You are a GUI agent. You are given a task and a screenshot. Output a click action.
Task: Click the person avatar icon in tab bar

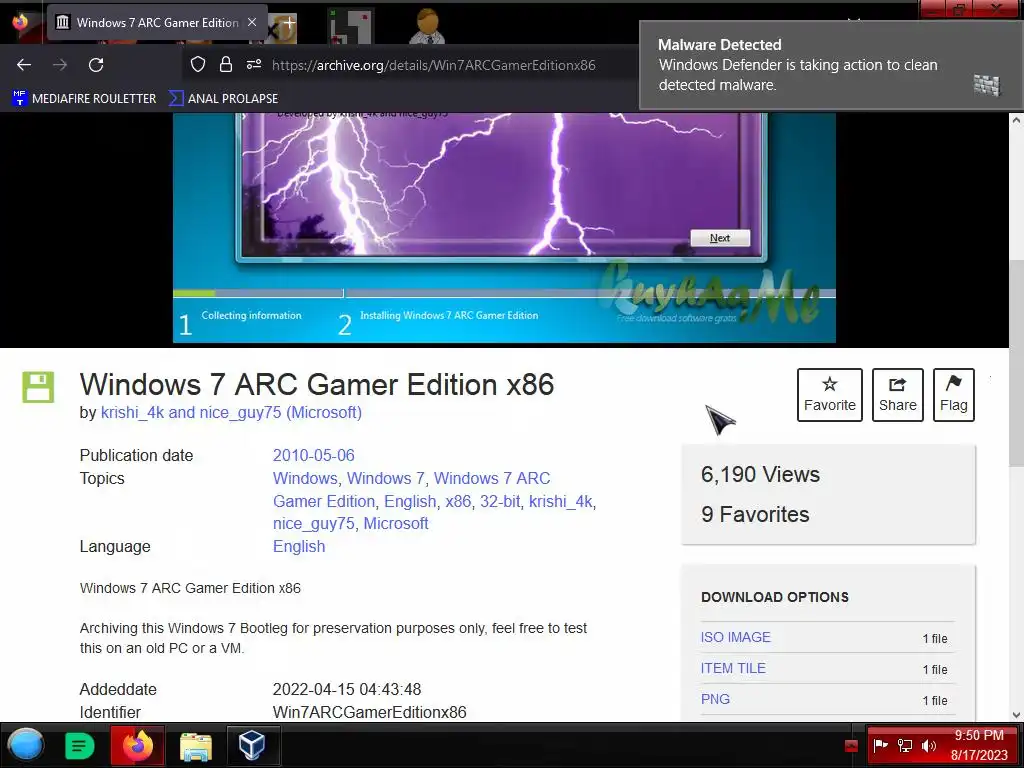[427, 25]
